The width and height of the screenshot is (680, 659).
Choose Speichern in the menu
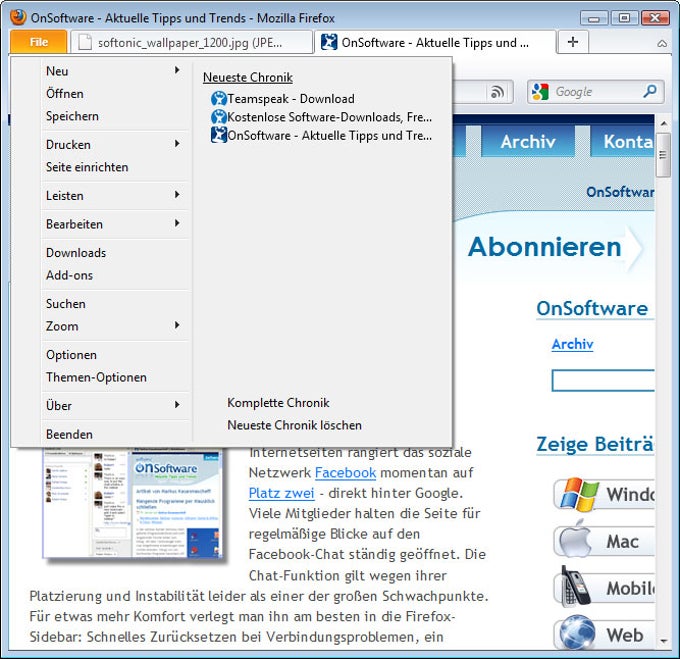[x=72, y=116]
